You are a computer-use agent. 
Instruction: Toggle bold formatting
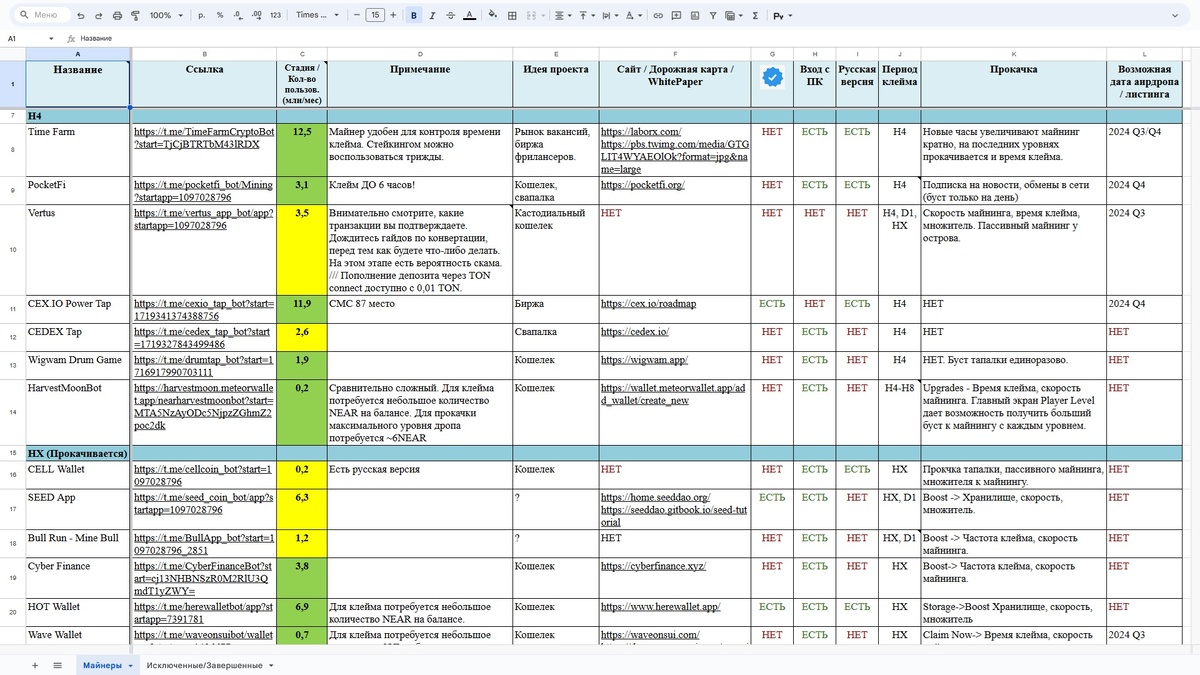point(414,15)
